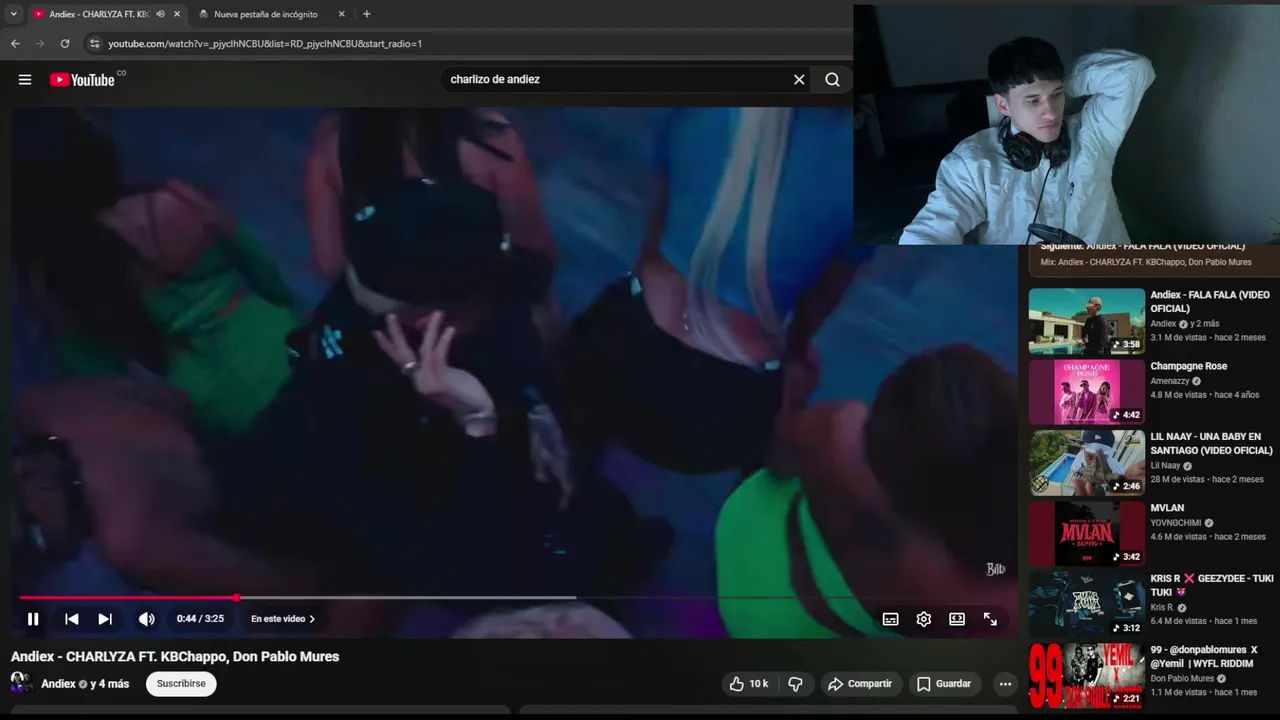
Task: Pause the video
Action: pos(33,619)
